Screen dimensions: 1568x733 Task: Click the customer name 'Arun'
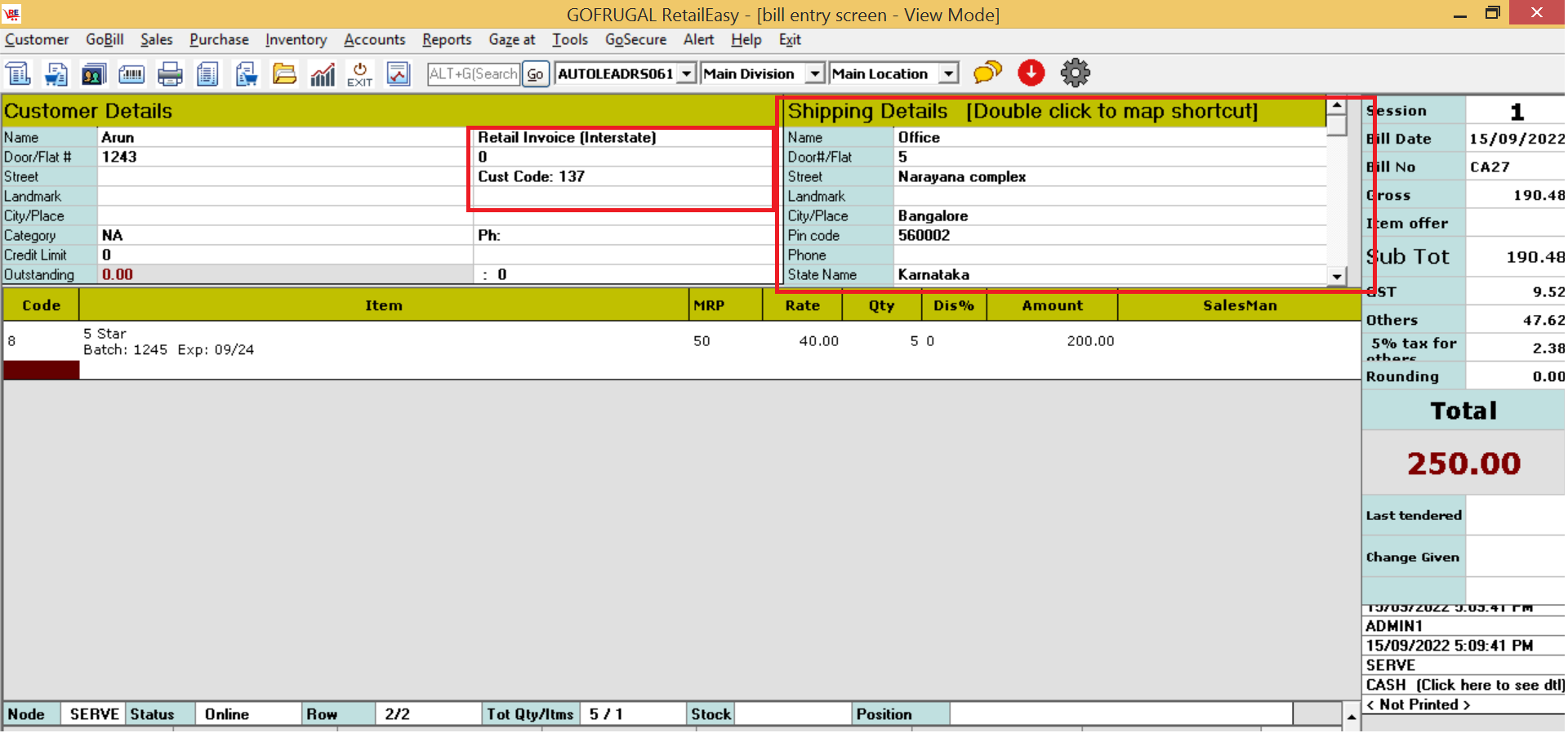coord(118,137)
